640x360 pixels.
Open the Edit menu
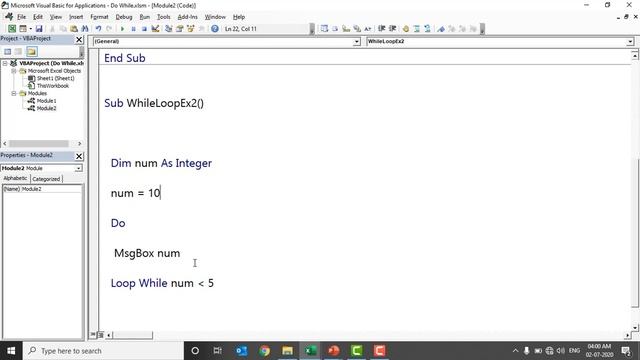[x=38, y=17]
